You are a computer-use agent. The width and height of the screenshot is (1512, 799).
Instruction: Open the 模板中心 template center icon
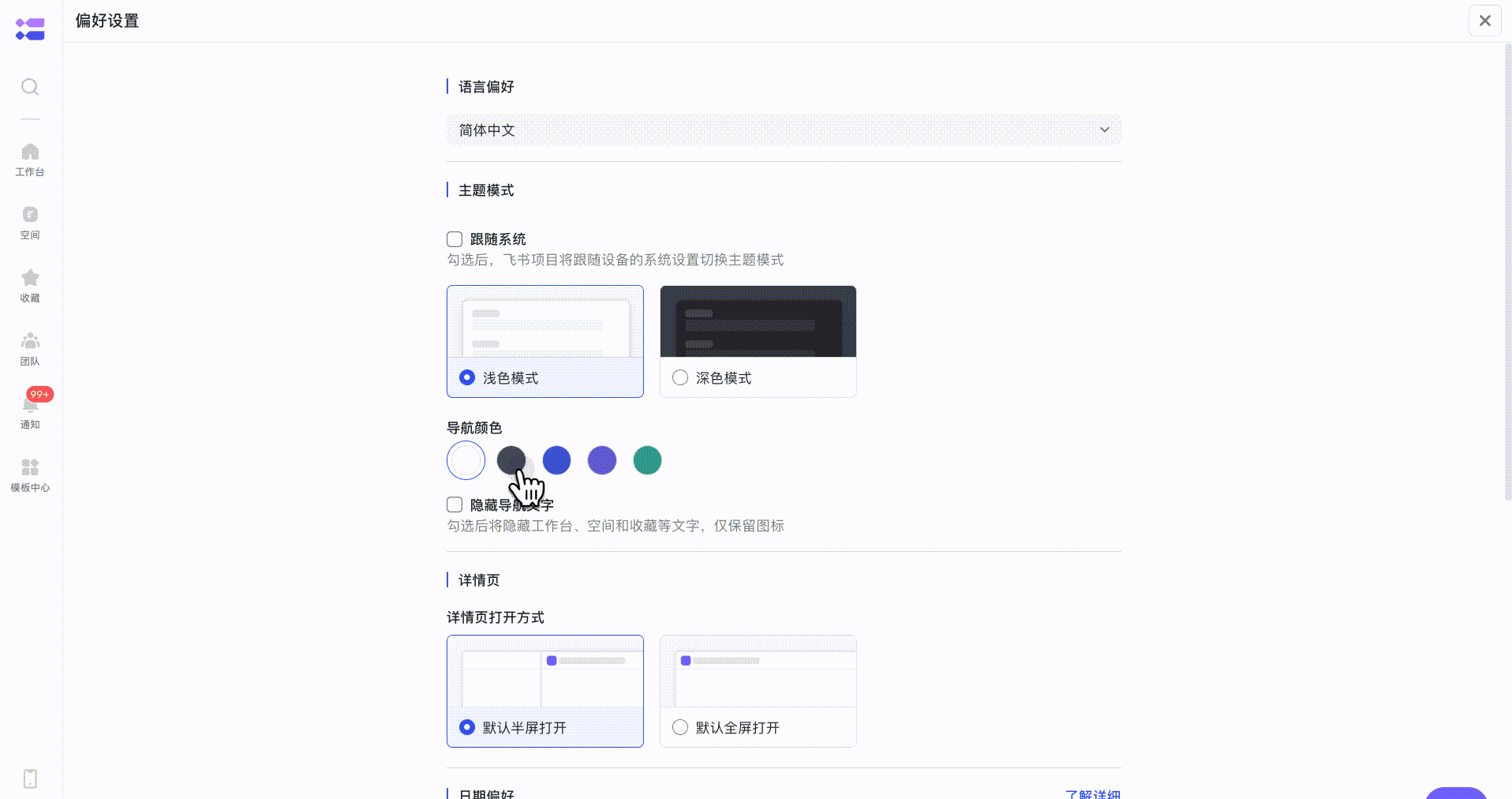[x=30, y=467]
